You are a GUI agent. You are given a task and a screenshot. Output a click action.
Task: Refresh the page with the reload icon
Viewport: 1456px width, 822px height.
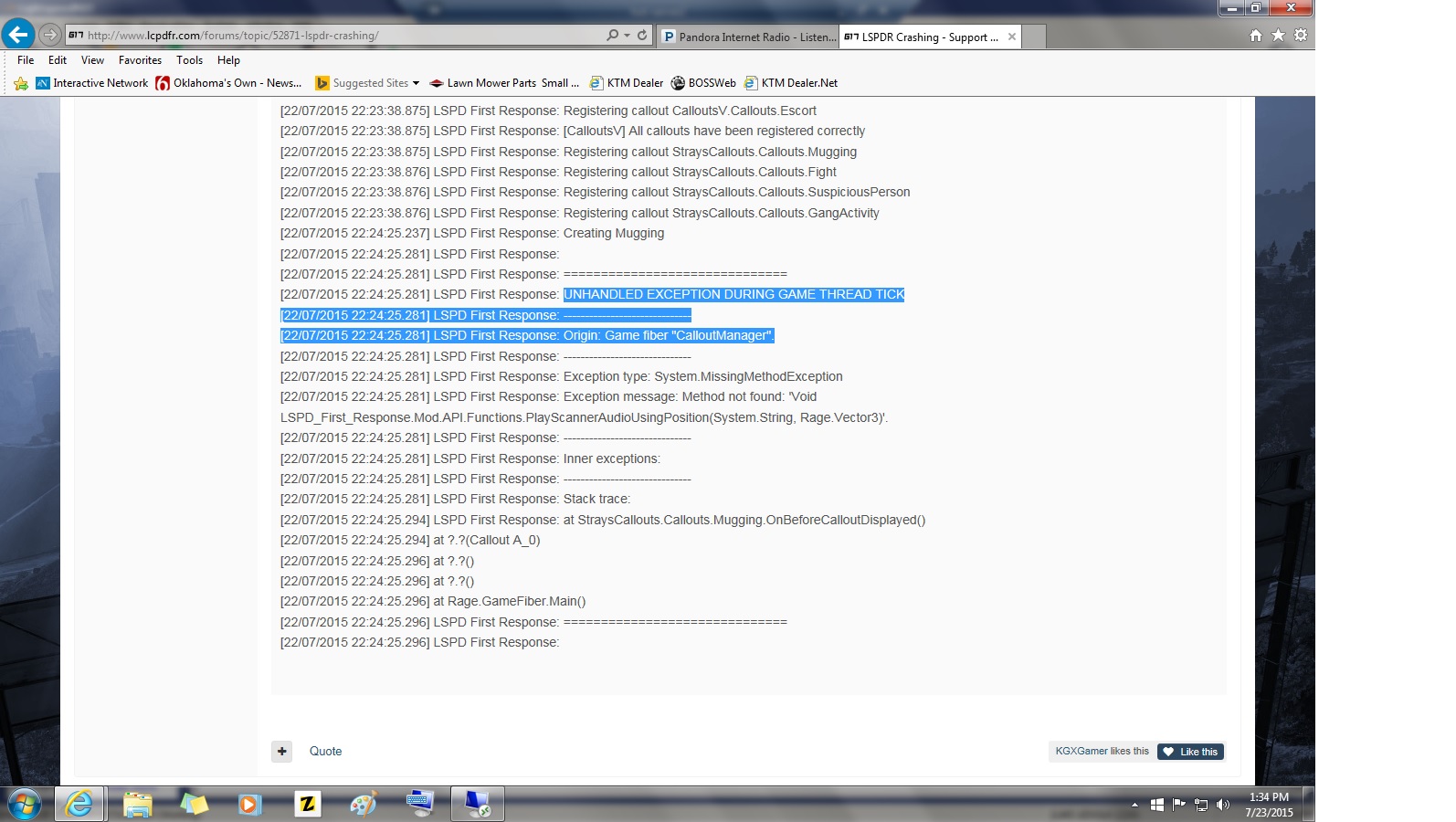(642, 35)
